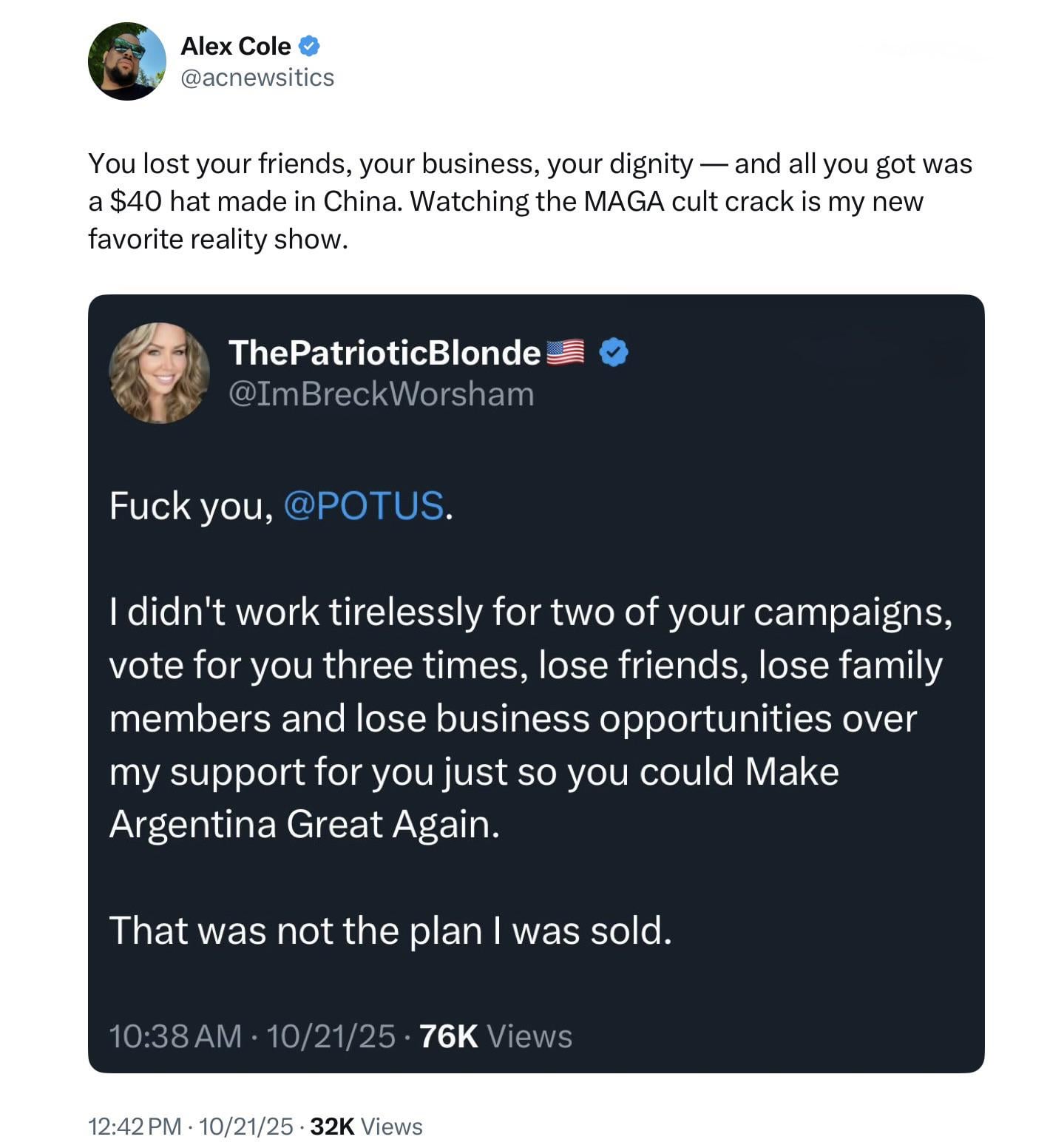Click the quoted paragraph about two campaigns
This screenshot has width=1050, height=1148.
(x=529, y=717)
